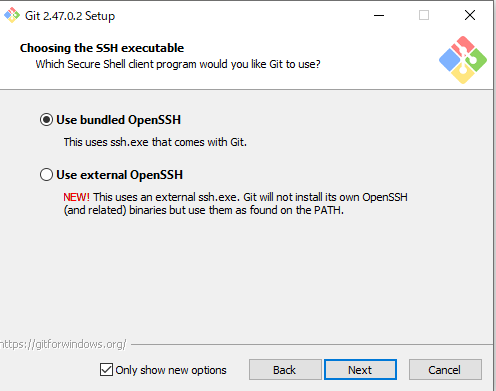The image size is (496, 391).
Task: Click the 'Which Secure Shell client program' subtitle
Action: click(x=178, y=64)
